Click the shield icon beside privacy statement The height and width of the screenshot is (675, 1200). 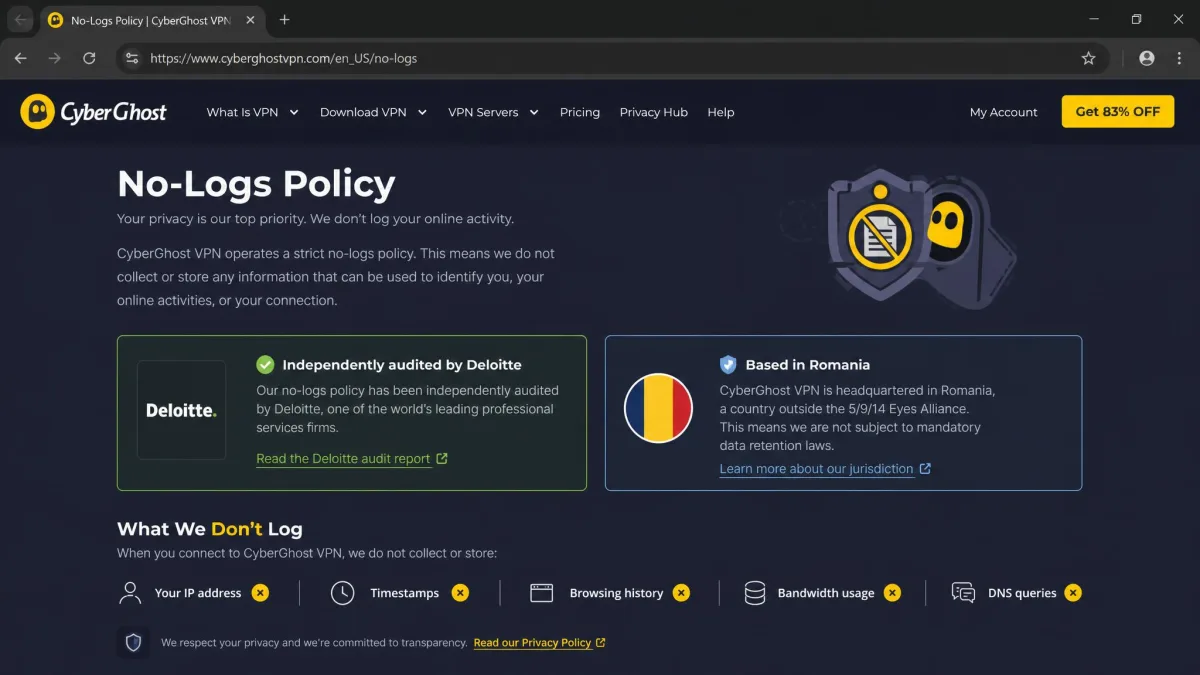pyautogui.click(x=133, y=642)
